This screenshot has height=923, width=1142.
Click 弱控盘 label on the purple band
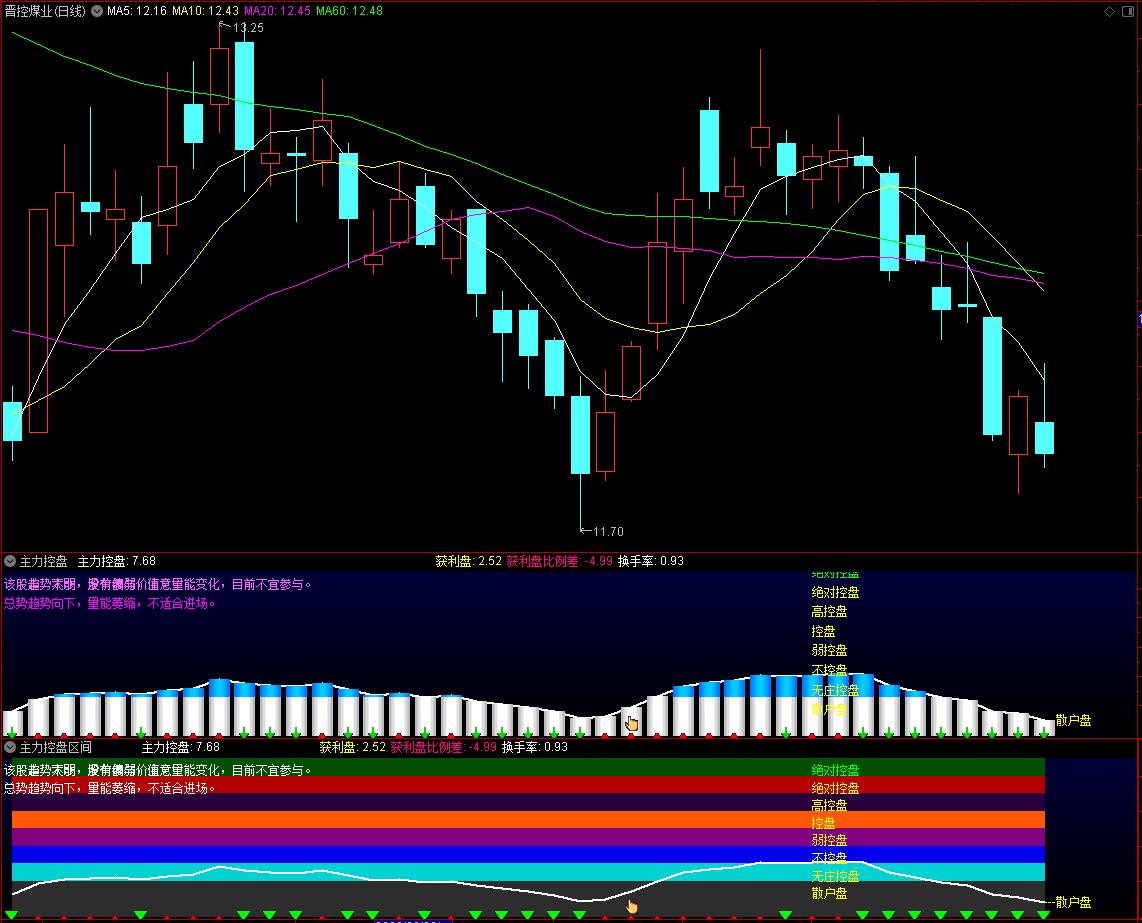point(830,840)
